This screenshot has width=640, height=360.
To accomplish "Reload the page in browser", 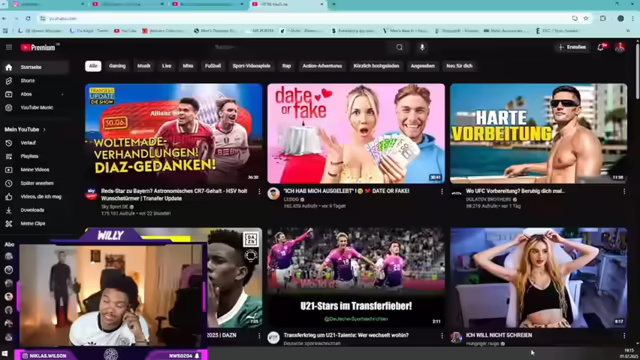I will [x=28, y=18].
